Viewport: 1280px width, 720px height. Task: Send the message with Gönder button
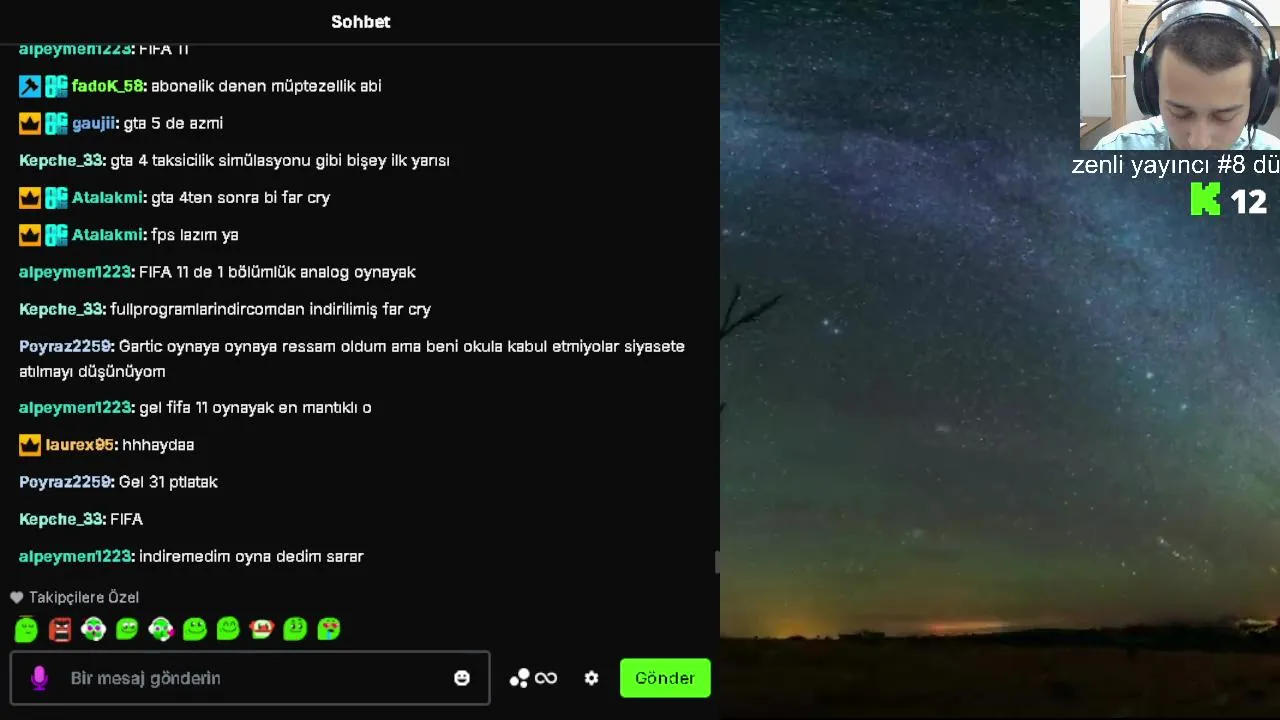(x=665, y=678)
